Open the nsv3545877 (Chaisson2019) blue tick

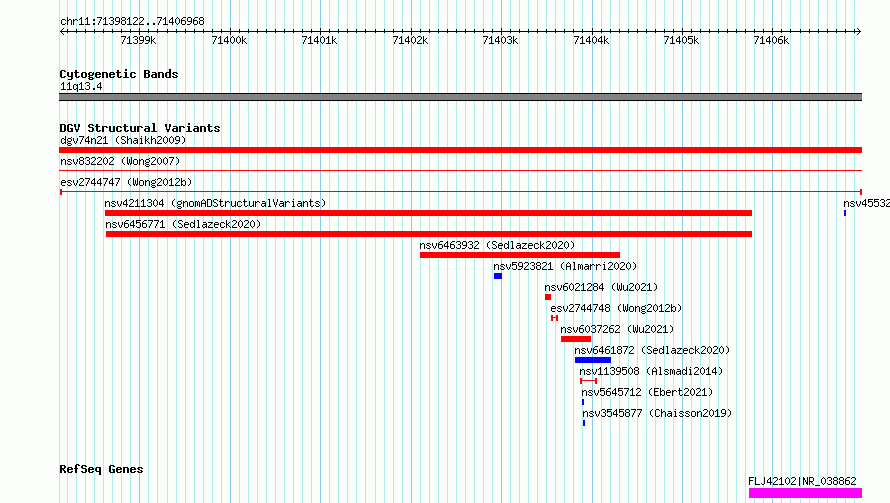click(583, 423)
